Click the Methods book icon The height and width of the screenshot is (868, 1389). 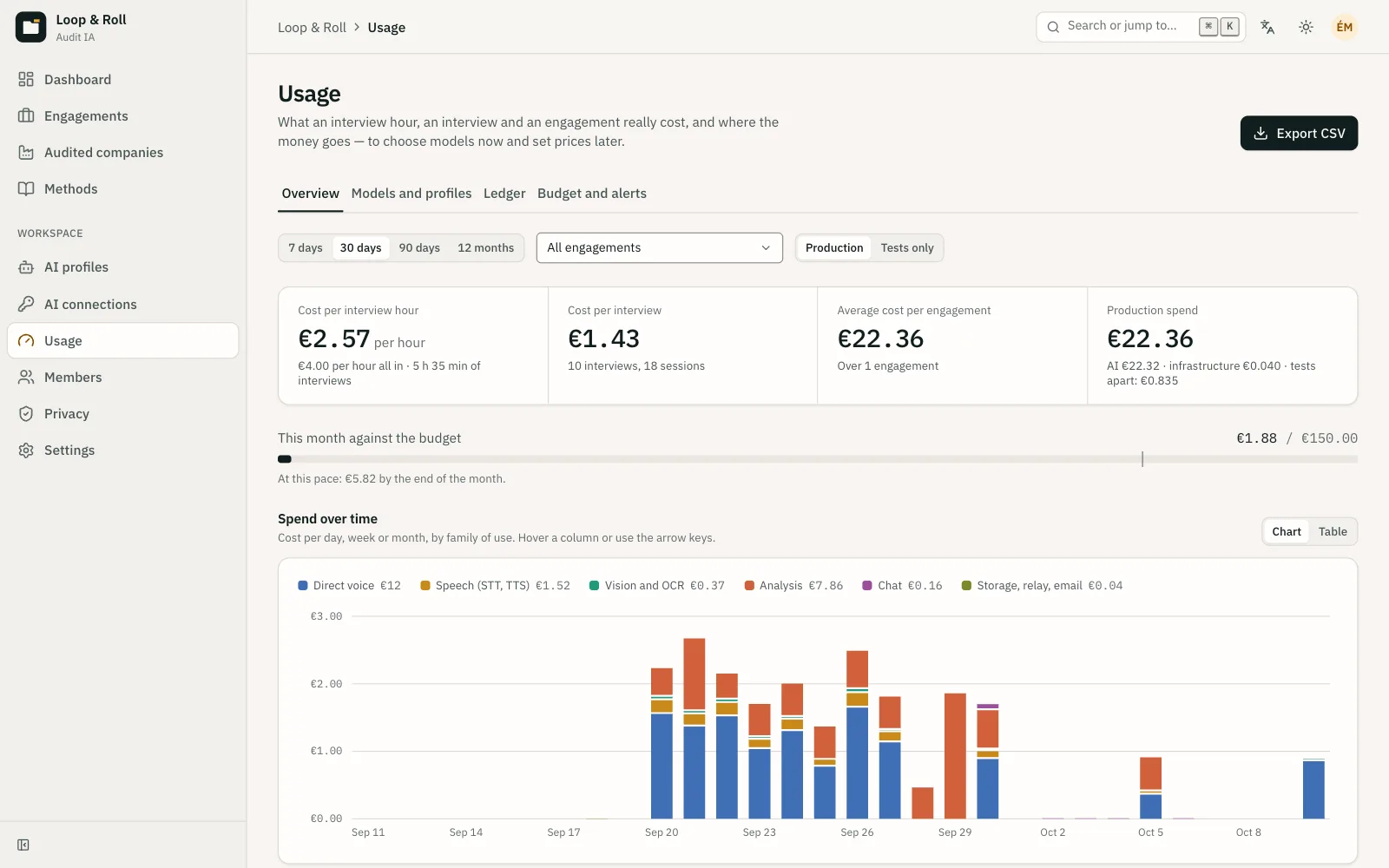pyautogui.click(x=26, y=188)
